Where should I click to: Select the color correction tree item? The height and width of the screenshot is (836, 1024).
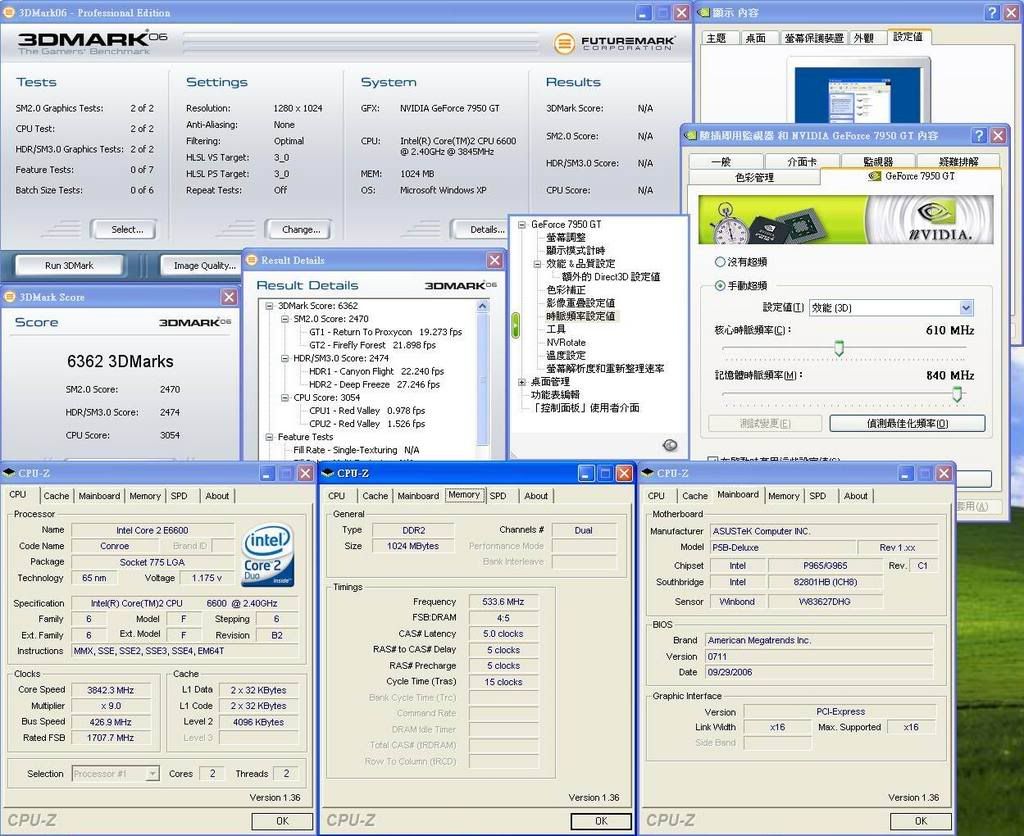tap(566, 290)
